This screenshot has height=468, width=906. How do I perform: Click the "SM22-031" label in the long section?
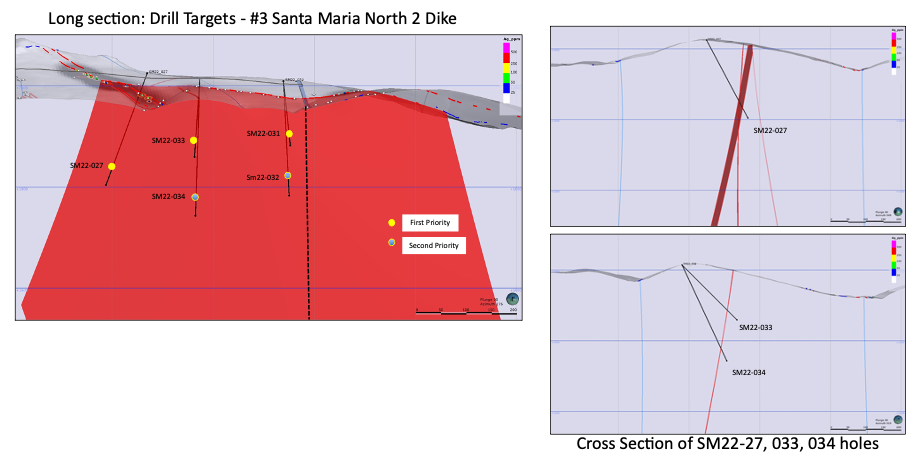pos(263,133)
